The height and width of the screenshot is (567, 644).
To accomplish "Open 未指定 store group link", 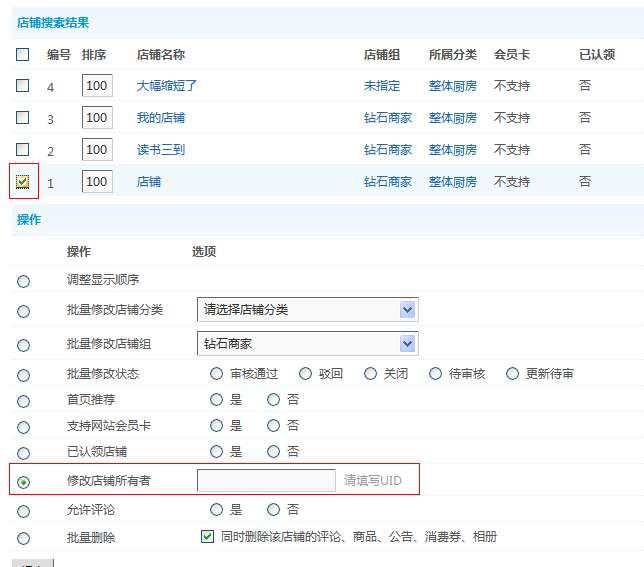I will click(382, 86).
